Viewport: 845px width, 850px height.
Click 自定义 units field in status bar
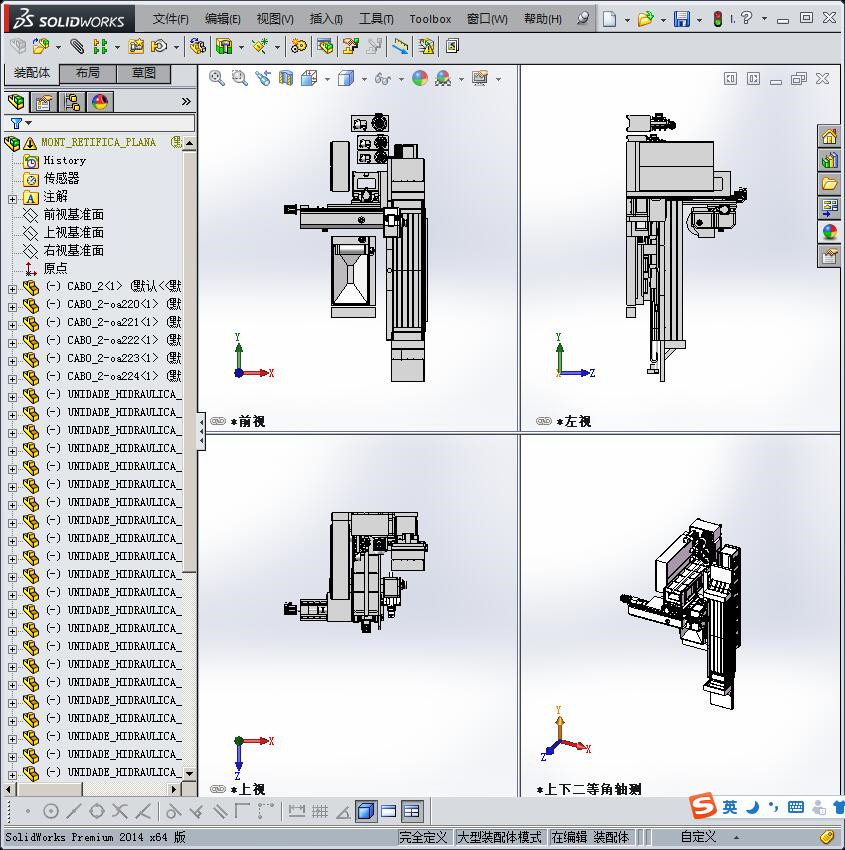point(698,837)
